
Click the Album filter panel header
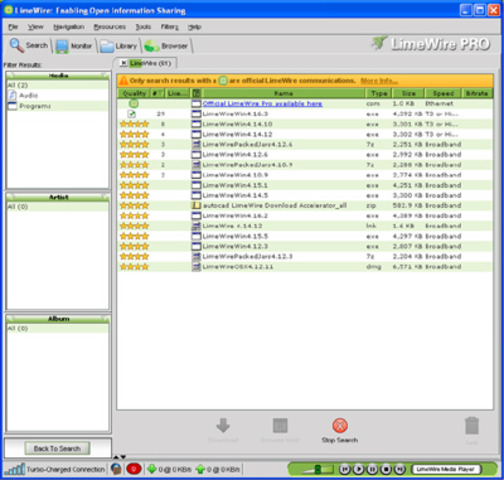(x=58, y=319)
